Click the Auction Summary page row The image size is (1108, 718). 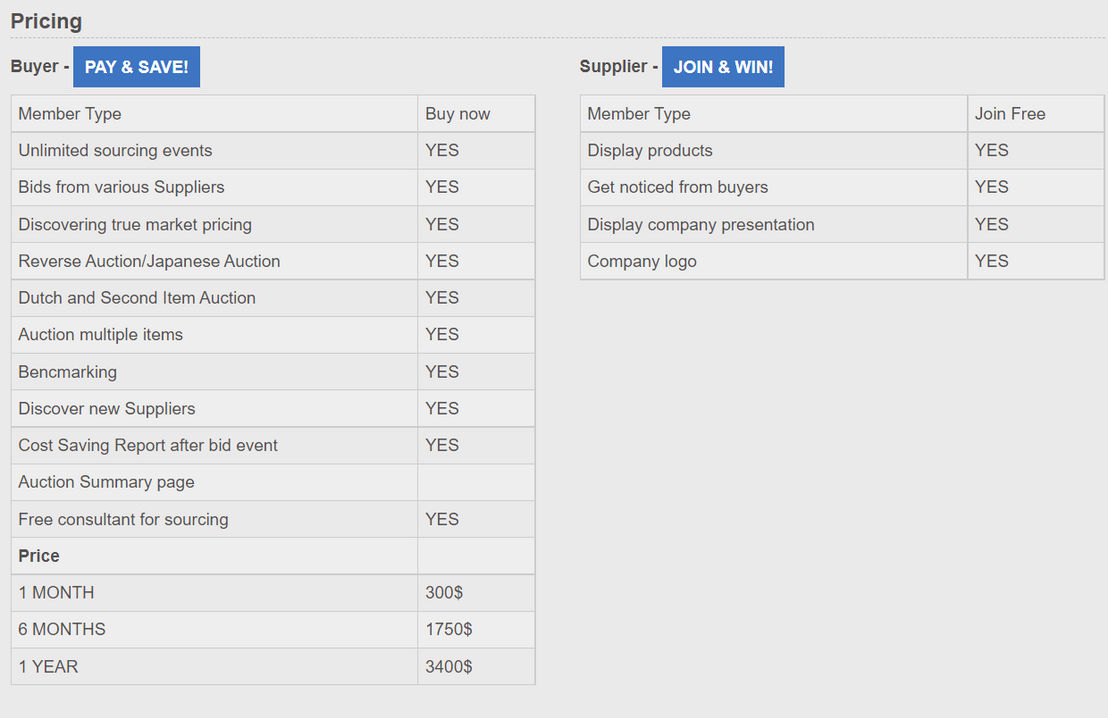pos(273,483)
